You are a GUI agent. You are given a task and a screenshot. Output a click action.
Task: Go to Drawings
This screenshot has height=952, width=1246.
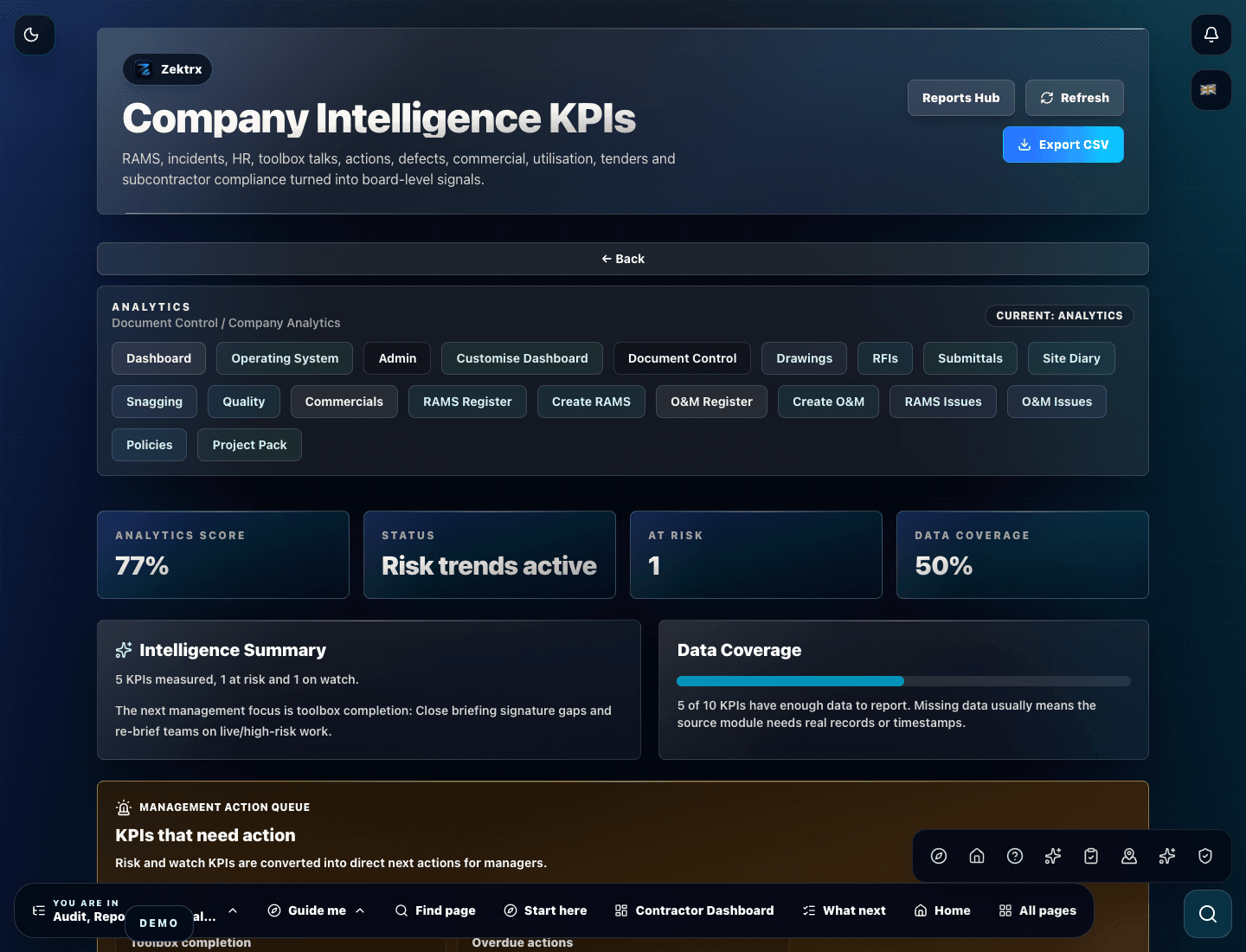pyautogui.click(x=804, y=358)
